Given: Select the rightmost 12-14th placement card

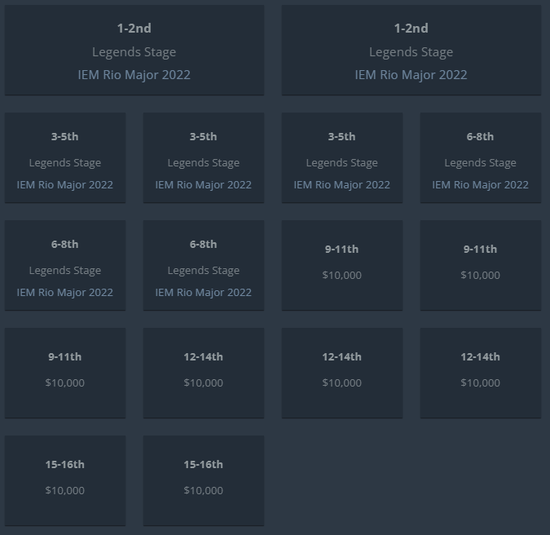Looking at the screenshot, I should tap(481, 373).
